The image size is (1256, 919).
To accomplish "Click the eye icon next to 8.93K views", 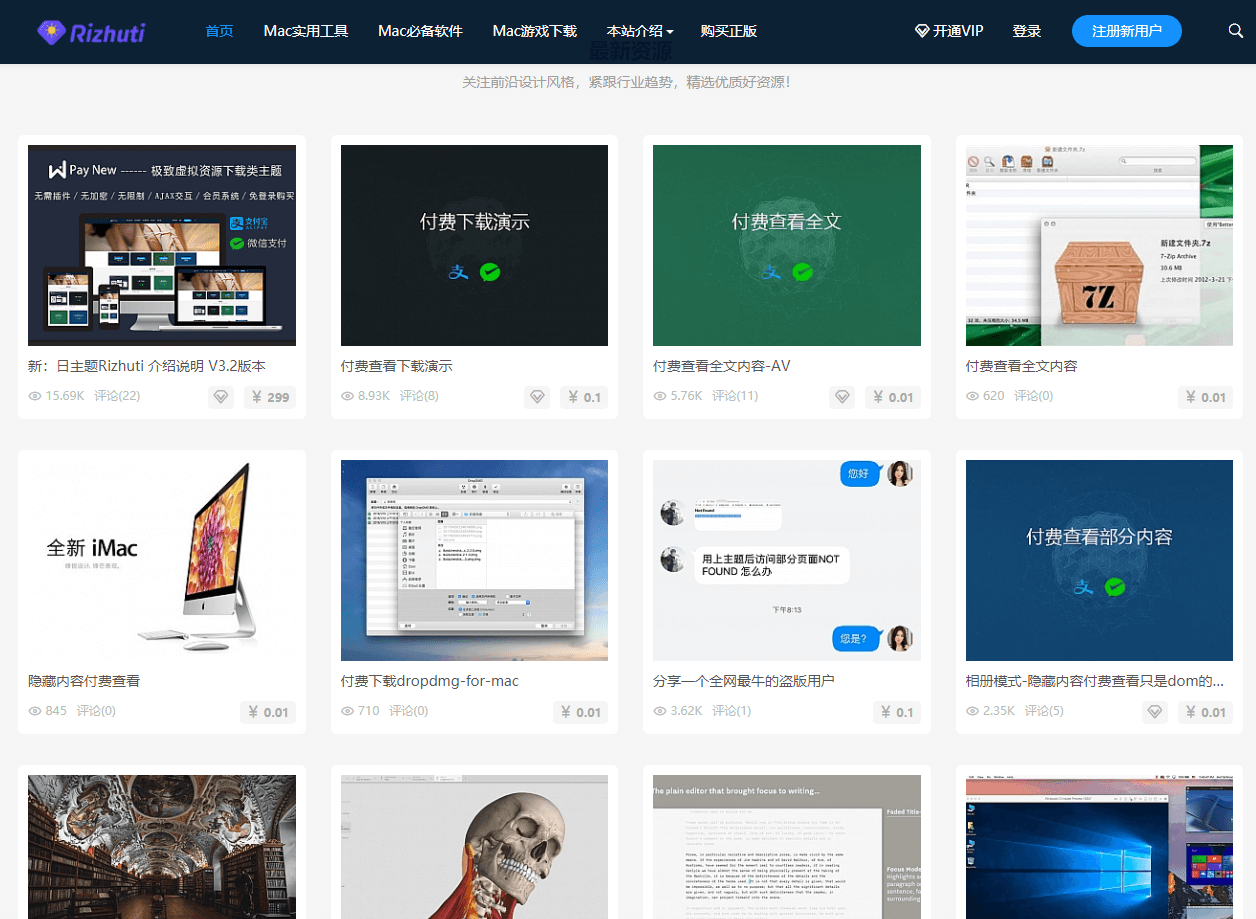I will coord(348,397).
